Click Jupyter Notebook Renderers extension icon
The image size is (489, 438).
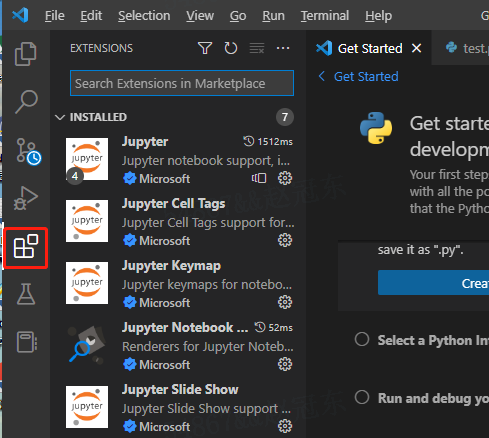pyautogui.click(x=87, y=345)
